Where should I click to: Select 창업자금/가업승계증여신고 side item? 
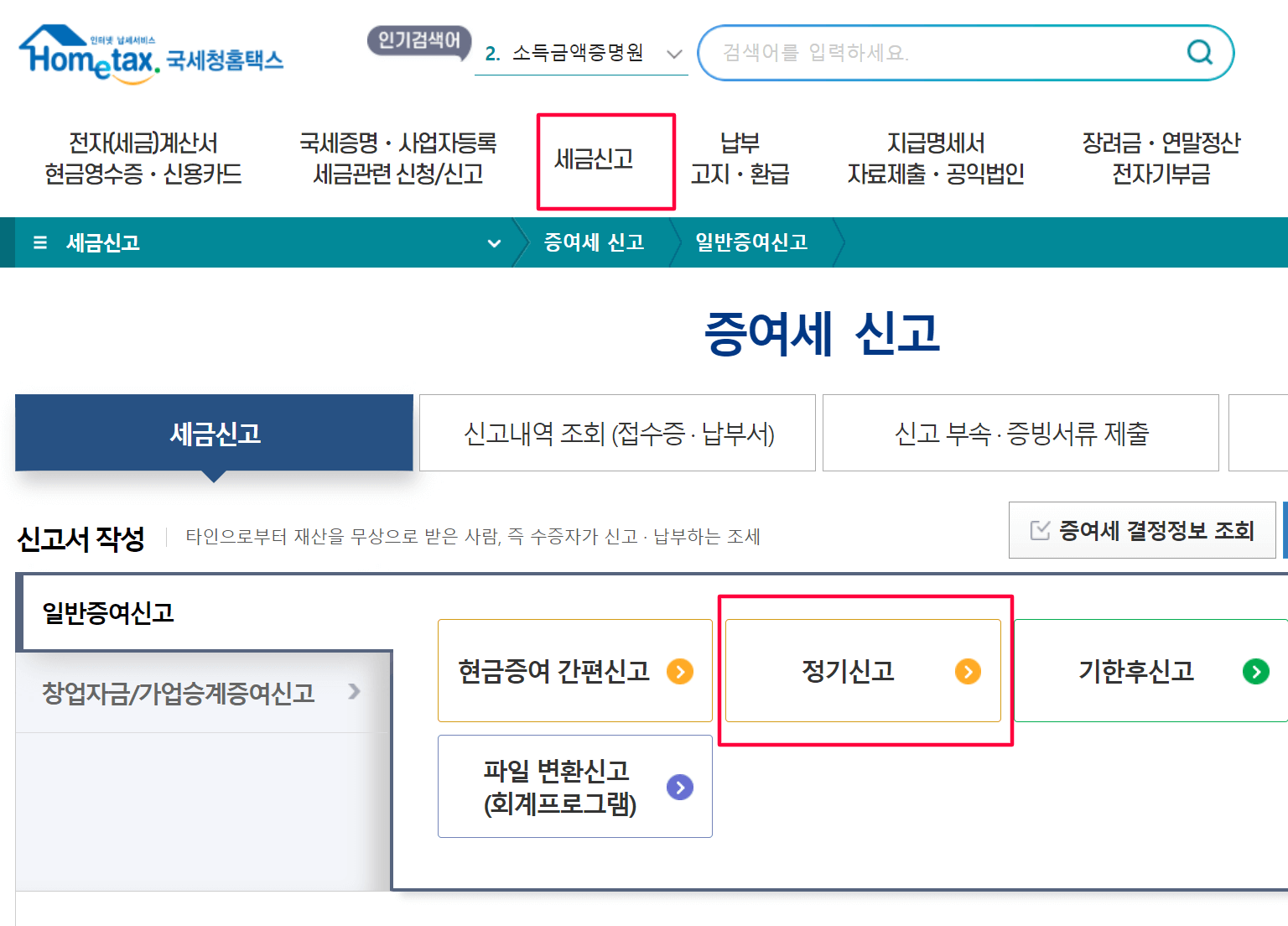[x=203, y=692]
